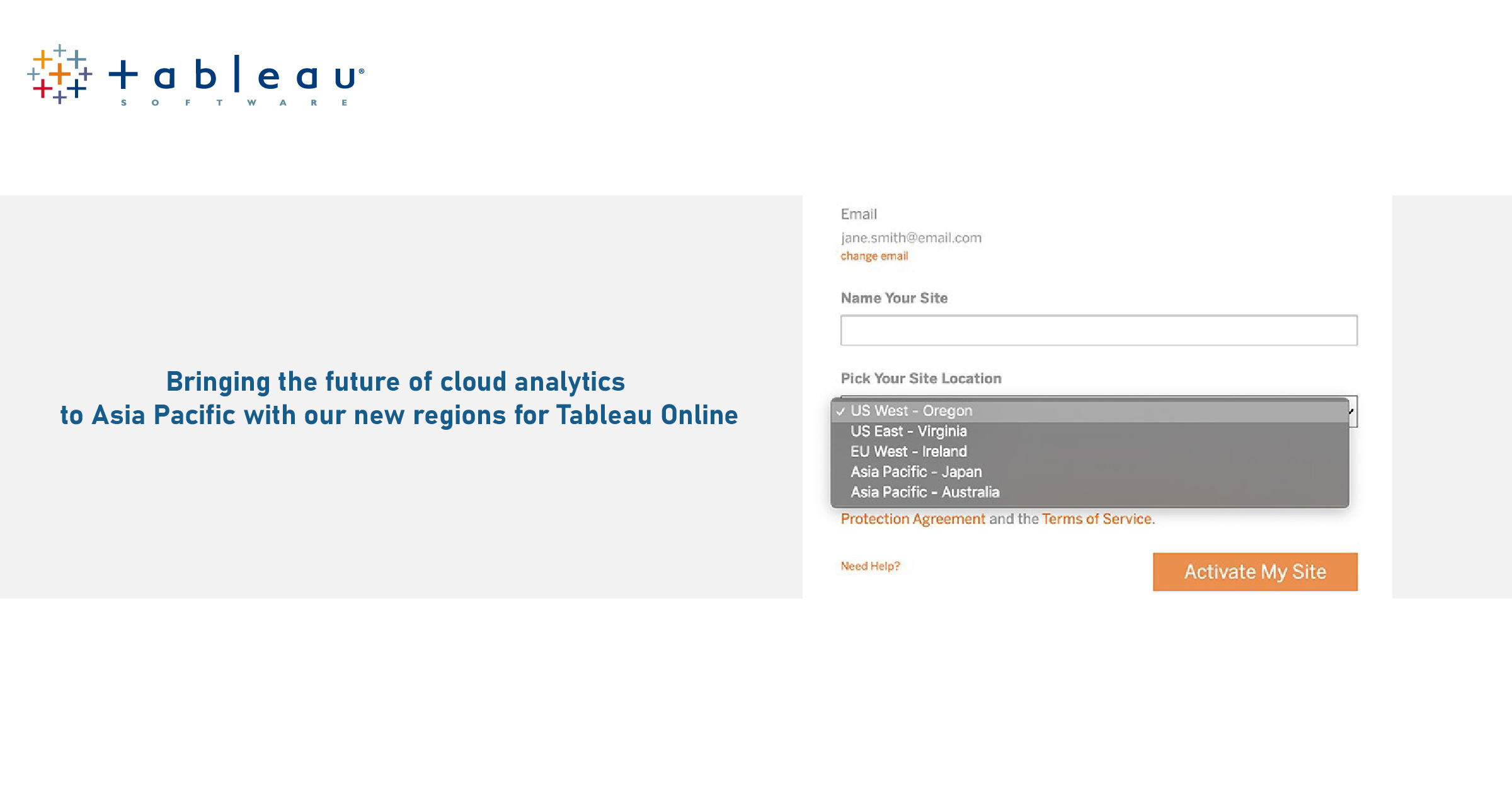The image size is (1512, 794).
Task: Choose US East - Virginia as site location
Action: (x=908, y=432)
